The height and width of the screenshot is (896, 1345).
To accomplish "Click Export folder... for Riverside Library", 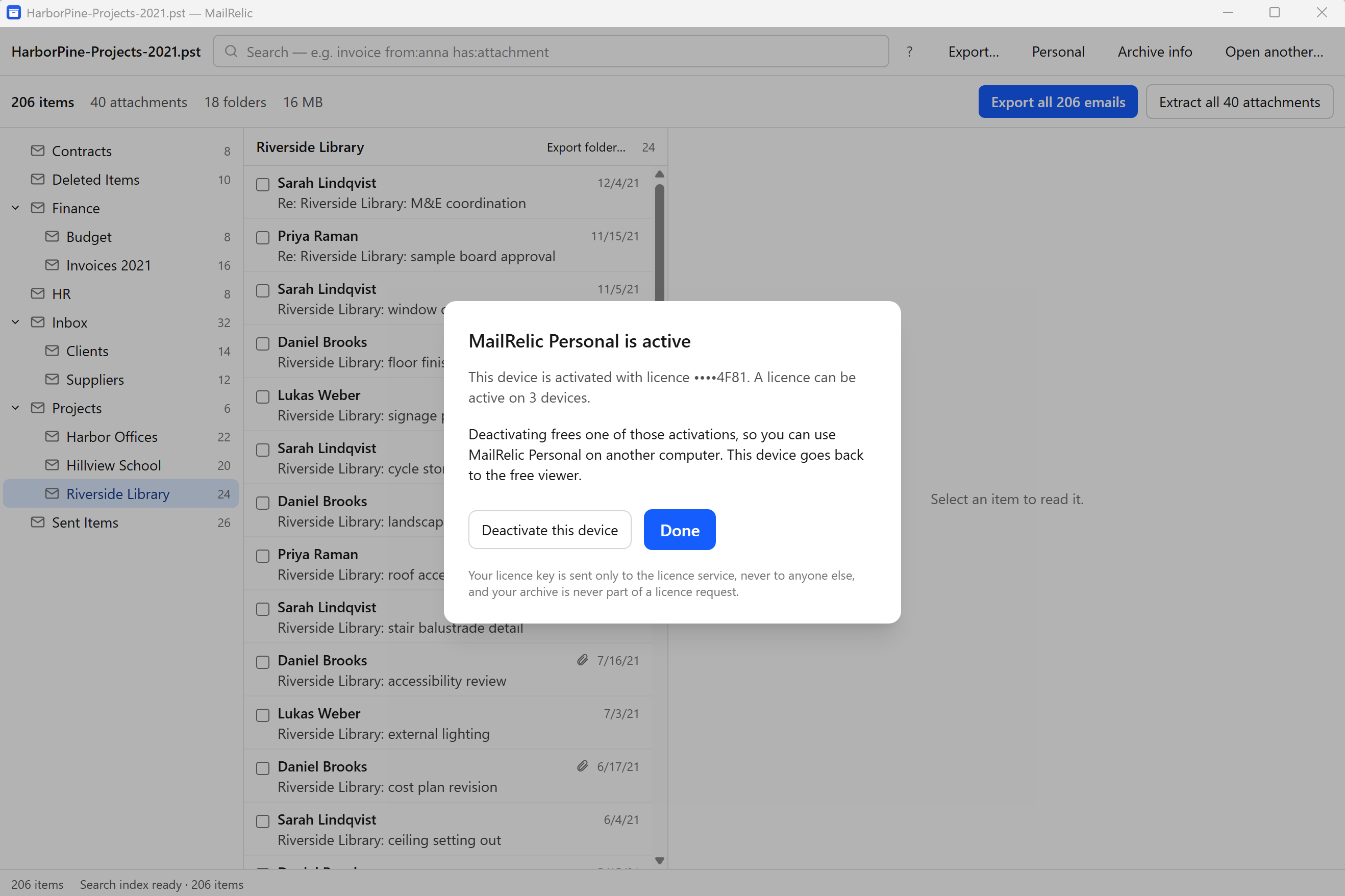I will [x=586, y=147].
